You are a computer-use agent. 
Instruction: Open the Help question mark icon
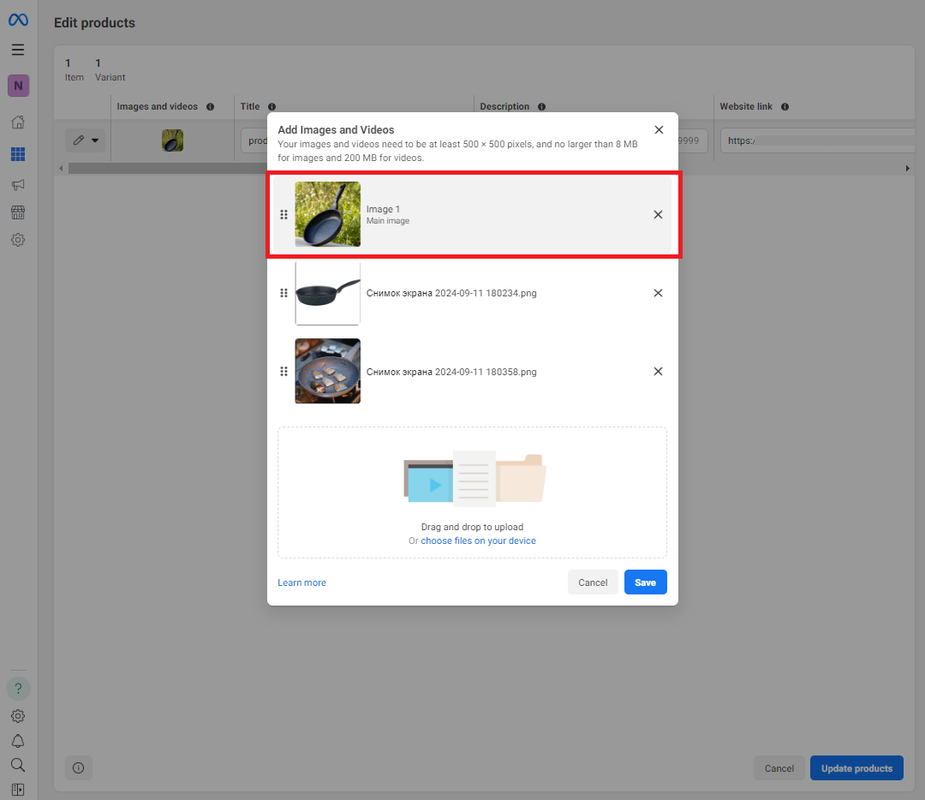coord(18,688)
